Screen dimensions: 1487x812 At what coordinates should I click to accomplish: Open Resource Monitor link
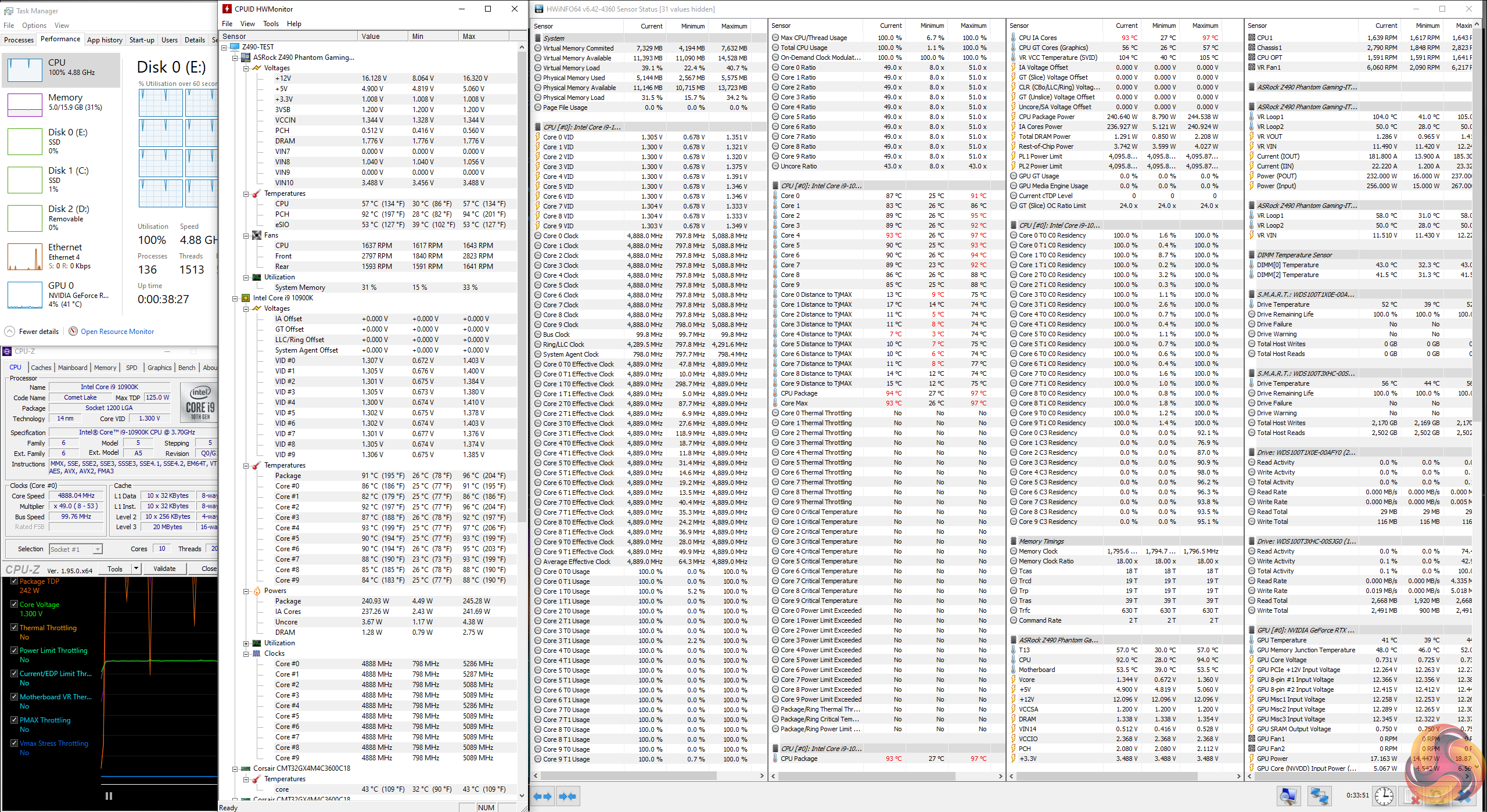117,332
